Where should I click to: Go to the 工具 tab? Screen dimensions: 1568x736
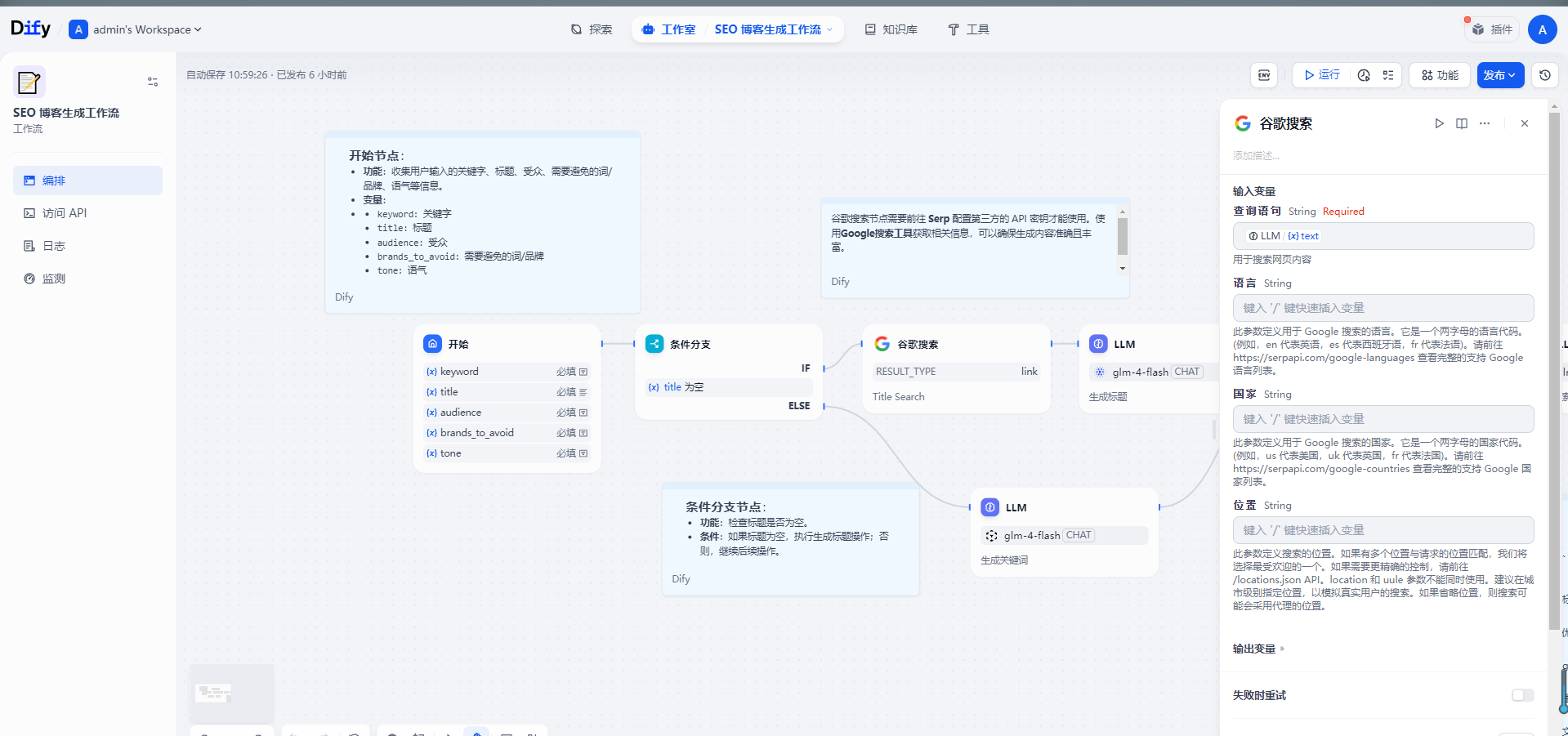(968, 29)
